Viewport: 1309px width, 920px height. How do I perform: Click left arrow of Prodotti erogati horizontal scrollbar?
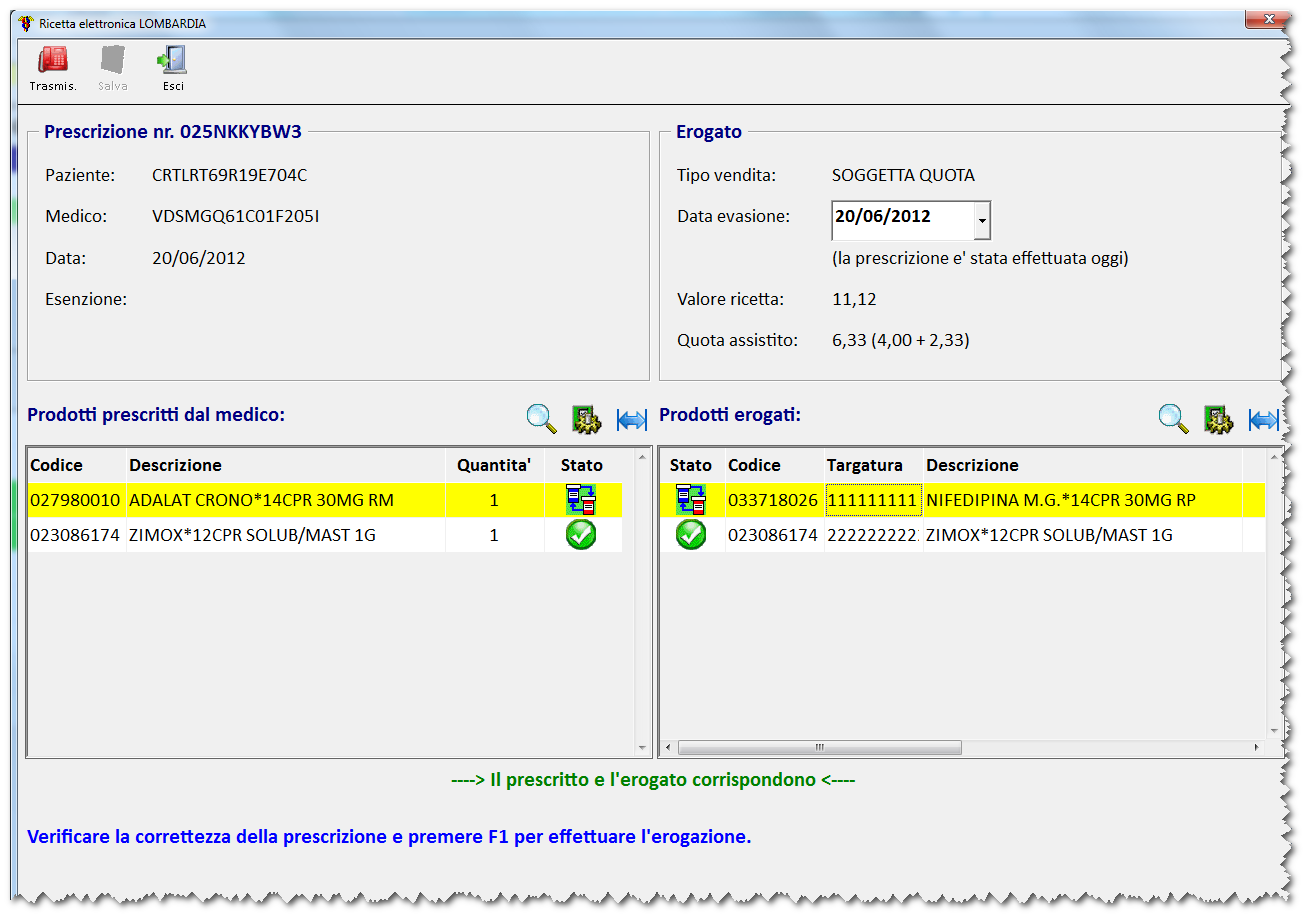click(668, 747)
